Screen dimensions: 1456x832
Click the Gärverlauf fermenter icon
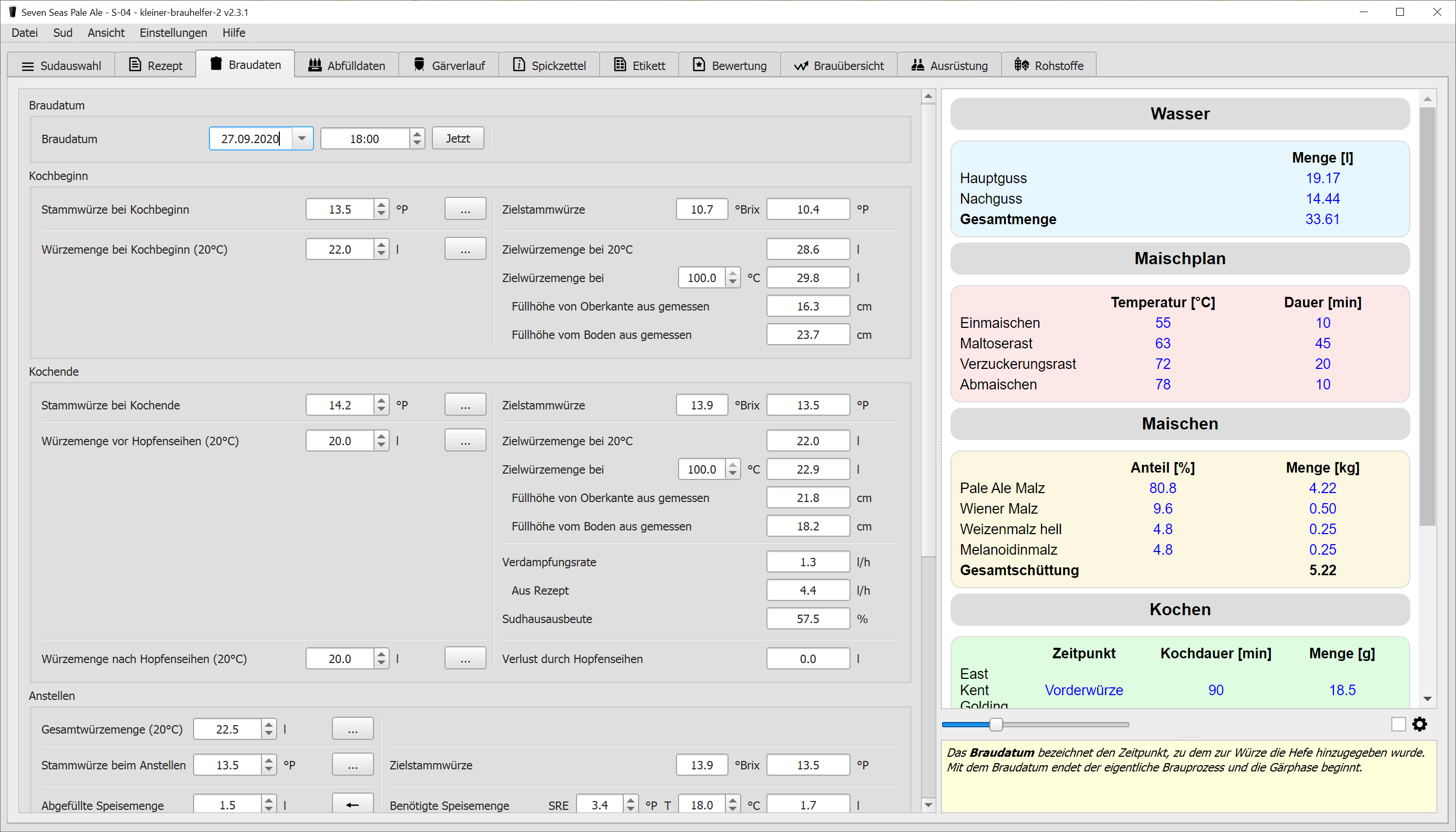point(419,65)
